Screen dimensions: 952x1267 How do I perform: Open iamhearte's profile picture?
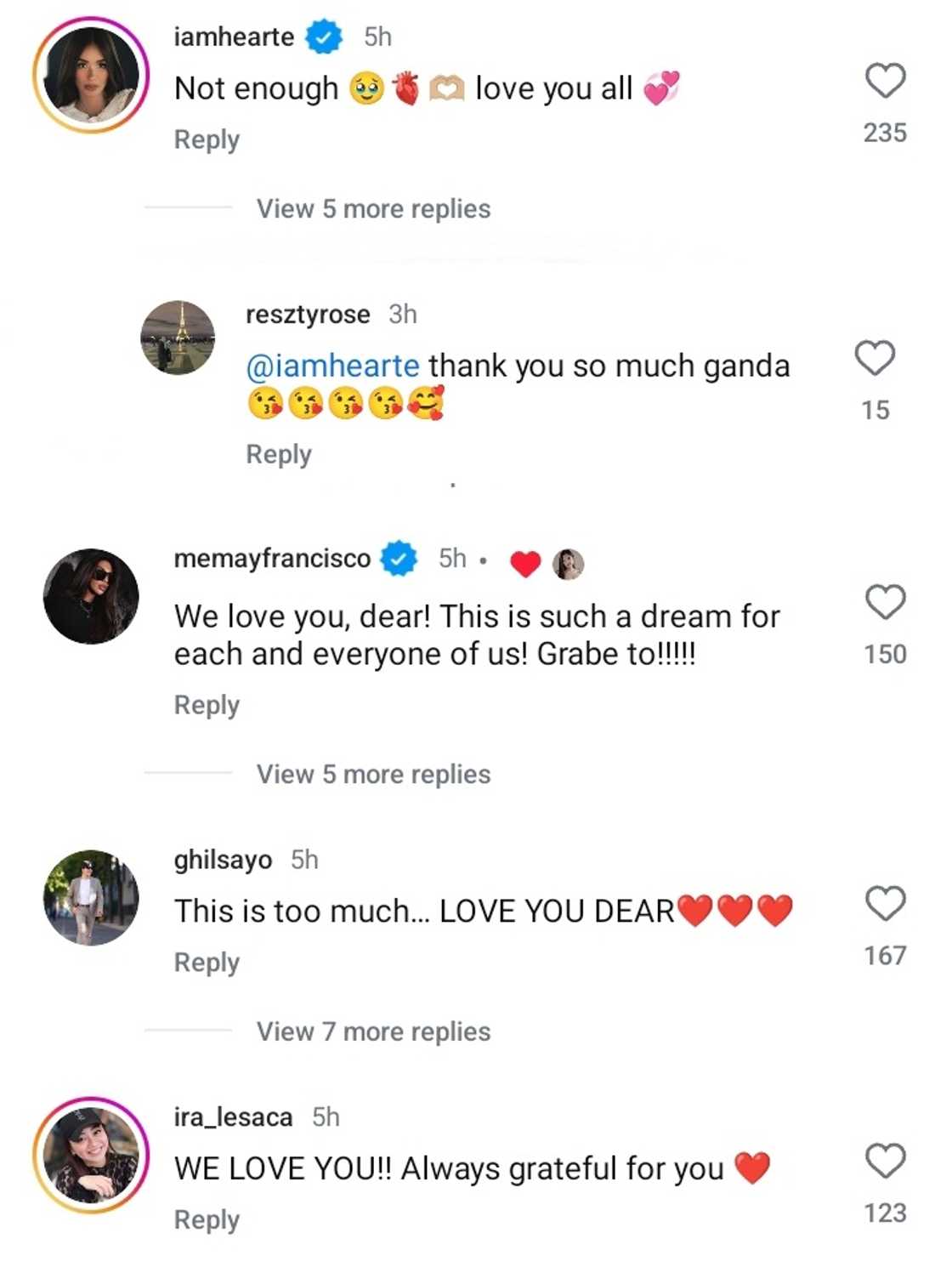(x=91, y=75)
